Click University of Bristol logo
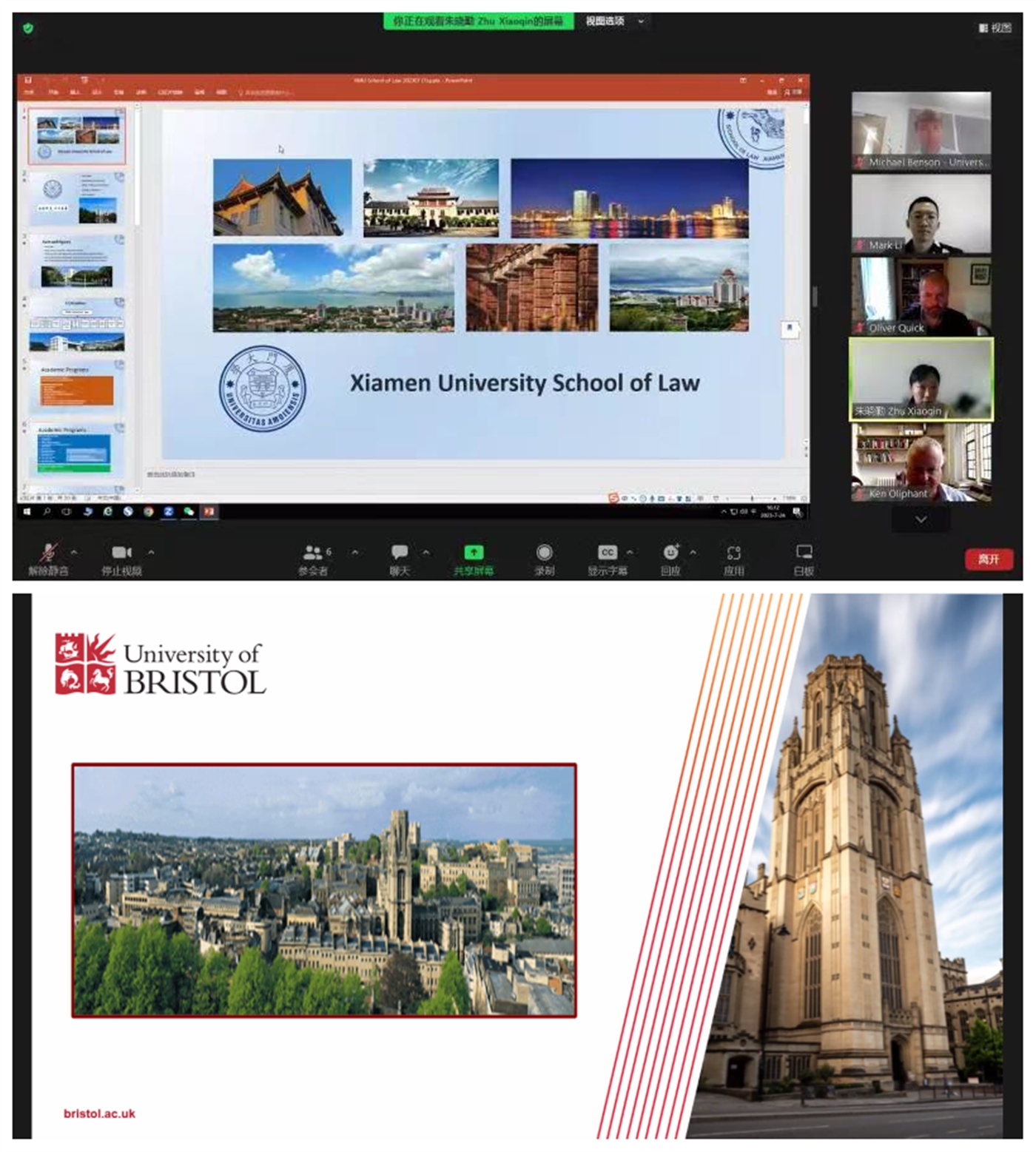The width and height of the screenshot is (1036, 1152). pyautogui.click(x=161, y=664)
